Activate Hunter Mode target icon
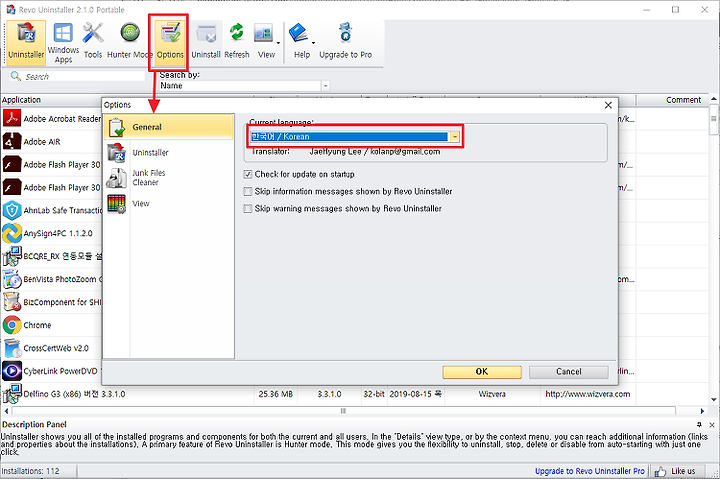 pos(130,34)
